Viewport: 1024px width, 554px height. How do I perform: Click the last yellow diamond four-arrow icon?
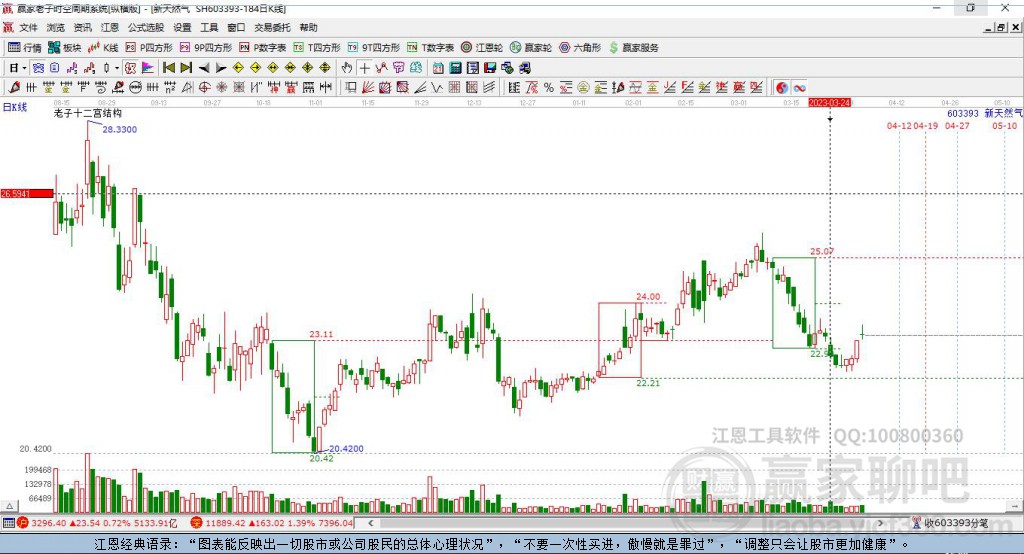tap(325, 68)
